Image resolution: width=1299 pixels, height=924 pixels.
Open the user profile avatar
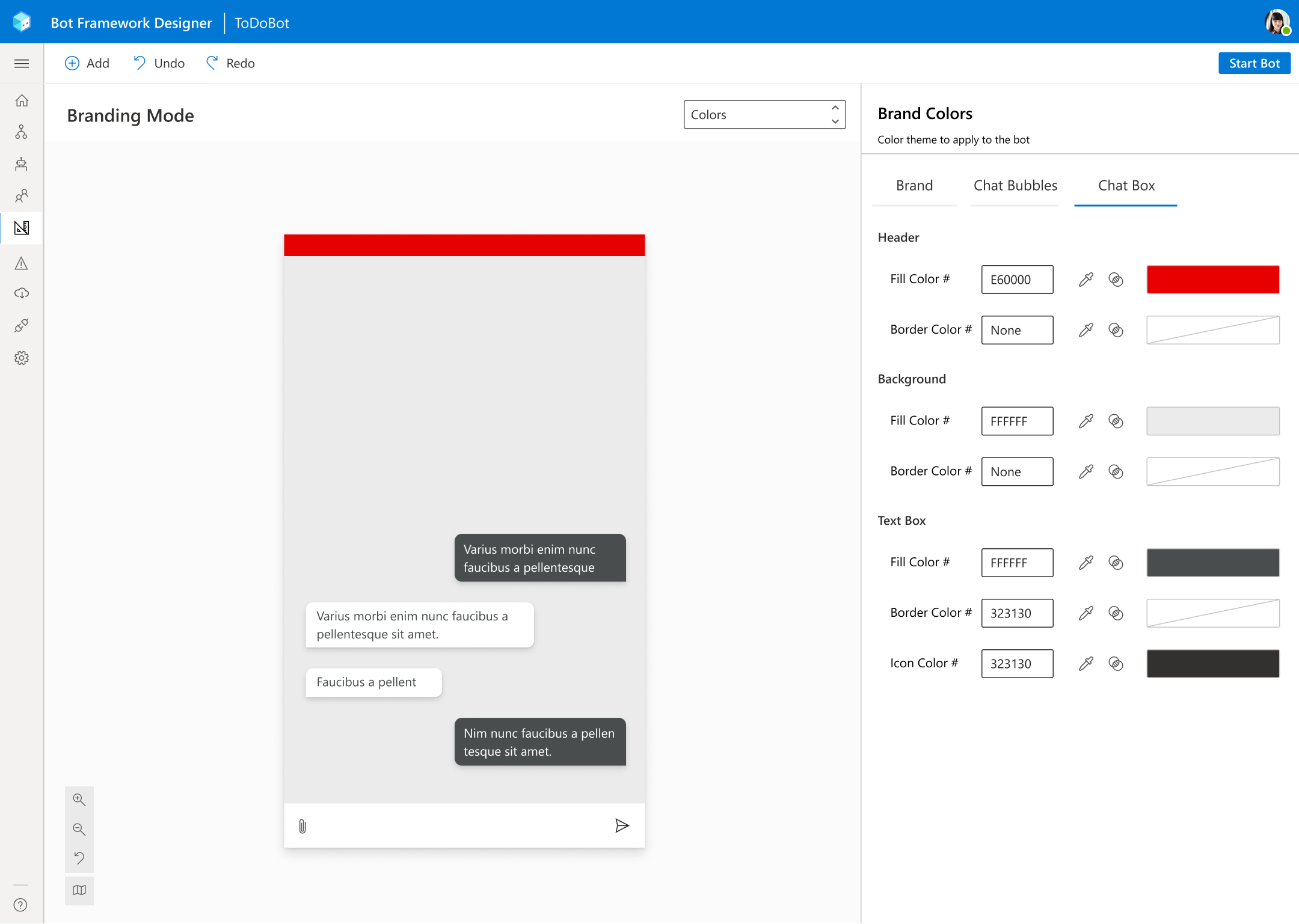(x=1277, y=22)
